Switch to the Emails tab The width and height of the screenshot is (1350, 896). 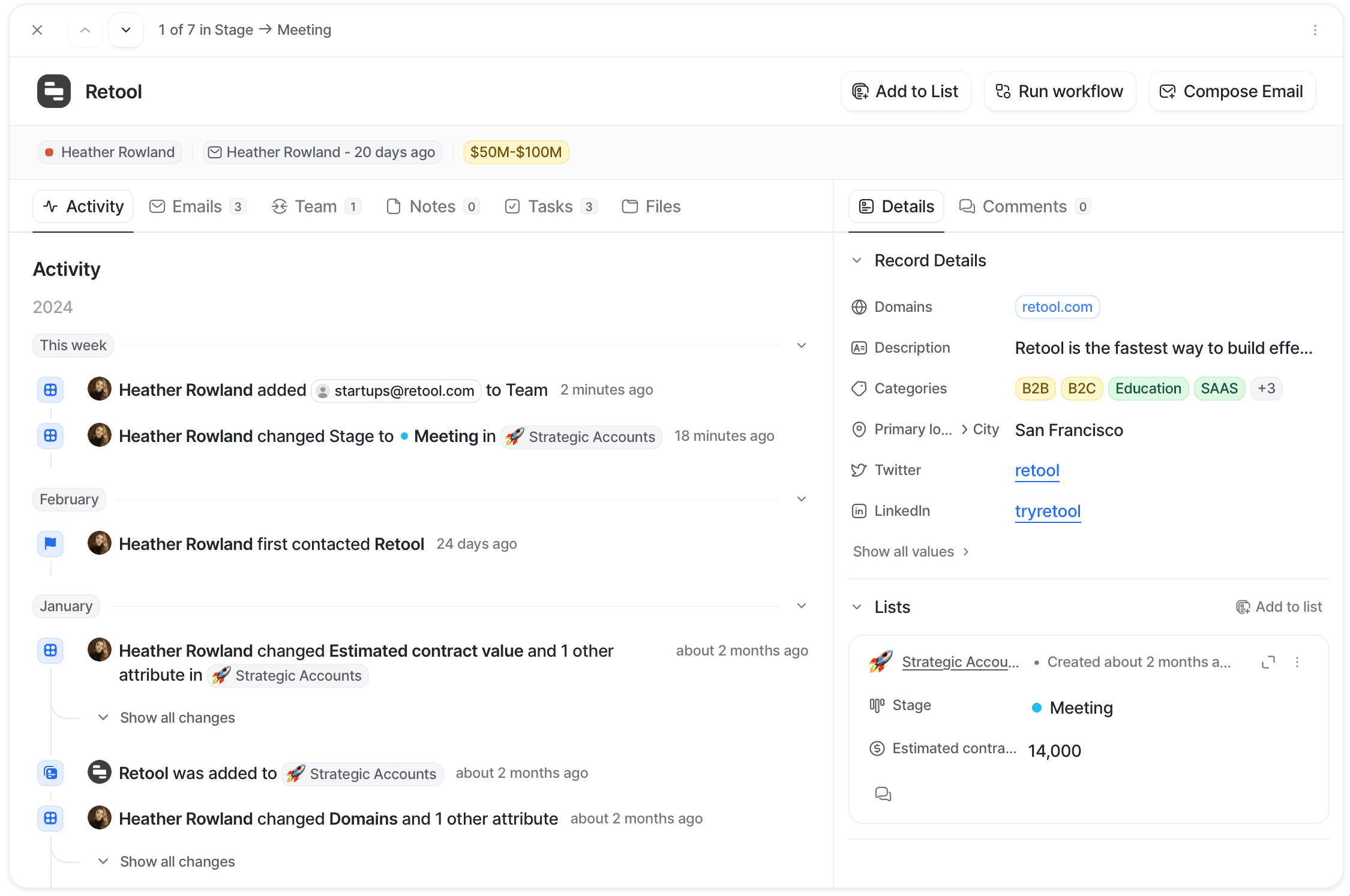click(x=197, y=207)
